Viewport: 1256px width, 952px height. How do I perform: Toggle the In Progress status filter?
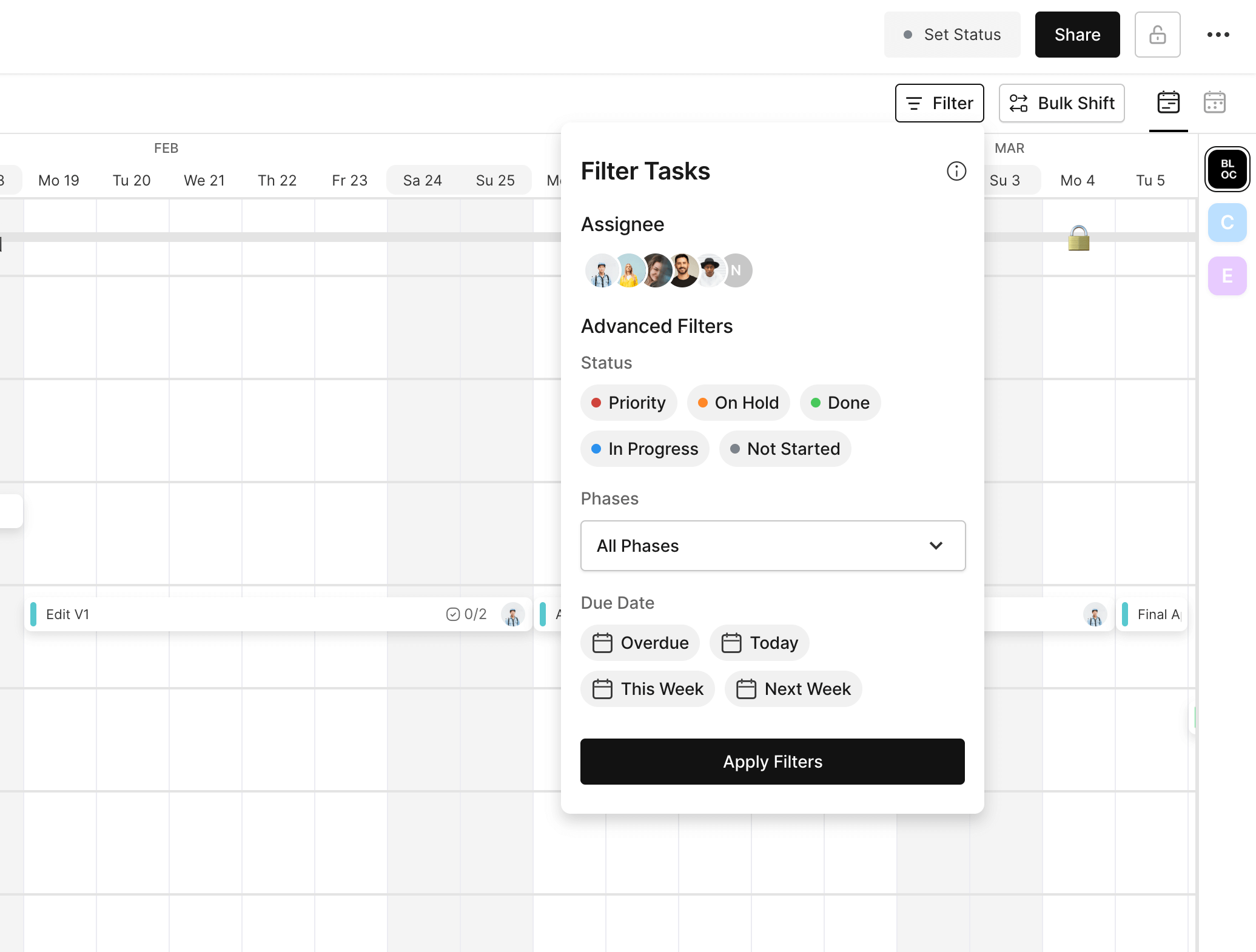tap(645, 449)
